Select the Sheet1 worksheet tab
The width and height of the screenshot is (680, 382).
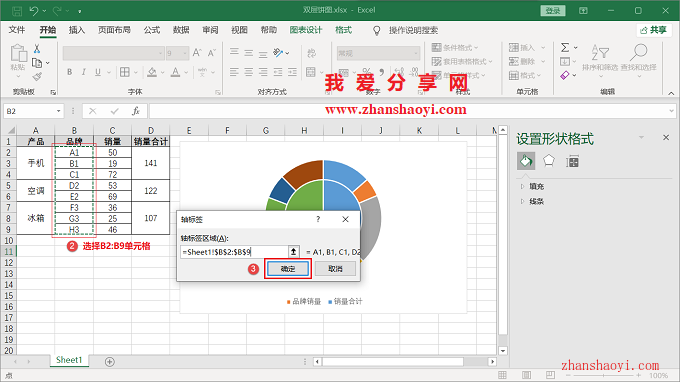click(x=69, y=360)
